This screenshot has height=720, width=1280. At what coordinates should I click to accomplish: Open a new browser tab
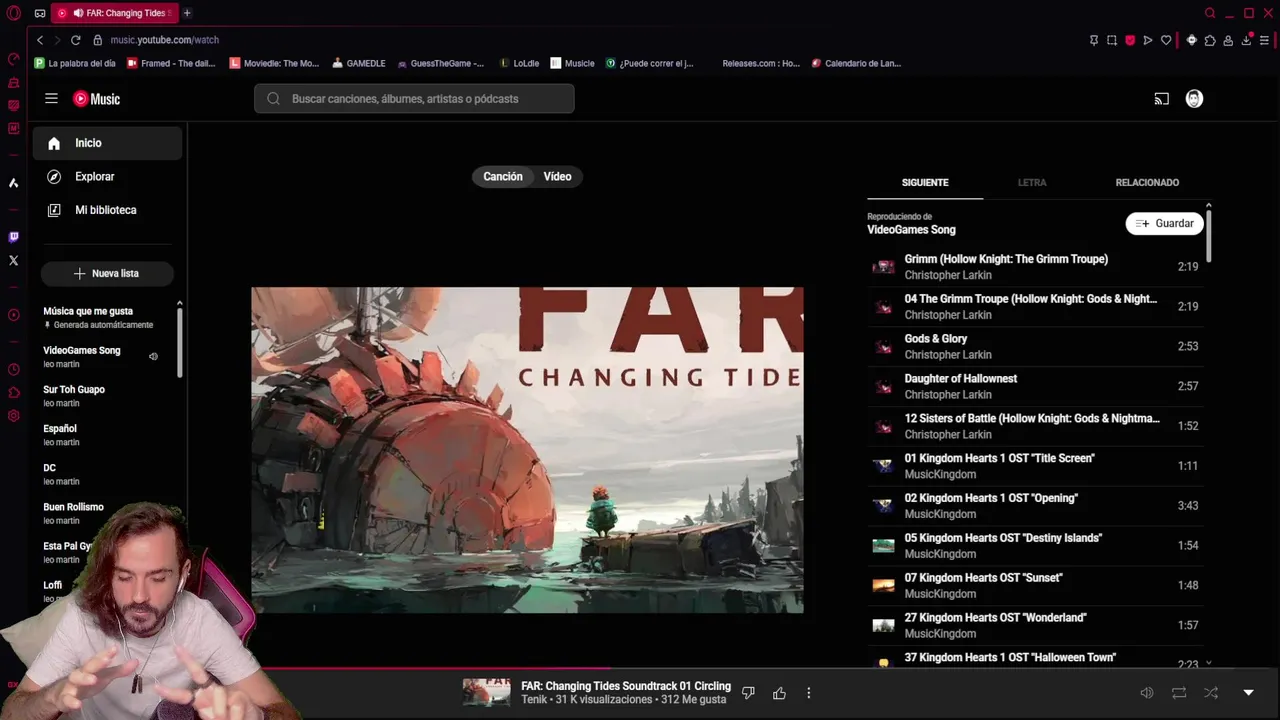(187, 13)
